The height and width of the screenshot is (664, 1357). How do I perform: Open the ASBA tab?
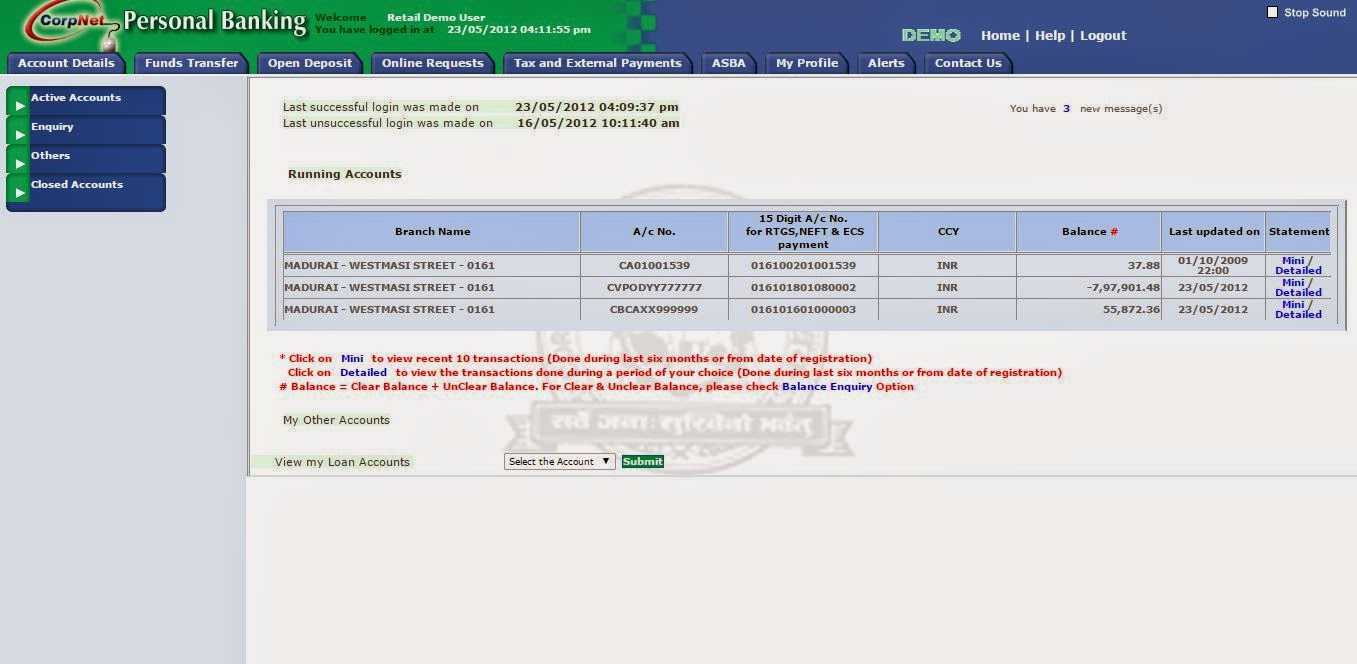click(x=729, y=63)
